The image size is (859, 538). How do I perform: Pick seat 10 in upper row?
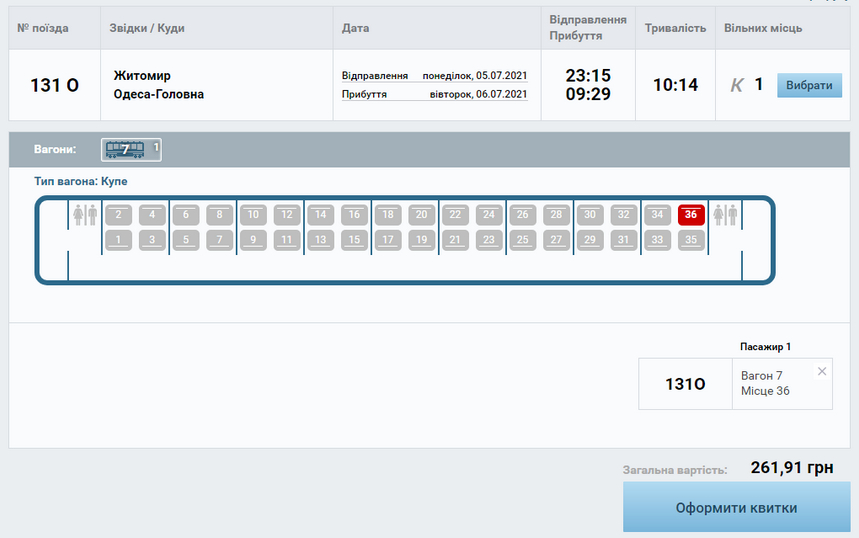(x=253, y=215)
